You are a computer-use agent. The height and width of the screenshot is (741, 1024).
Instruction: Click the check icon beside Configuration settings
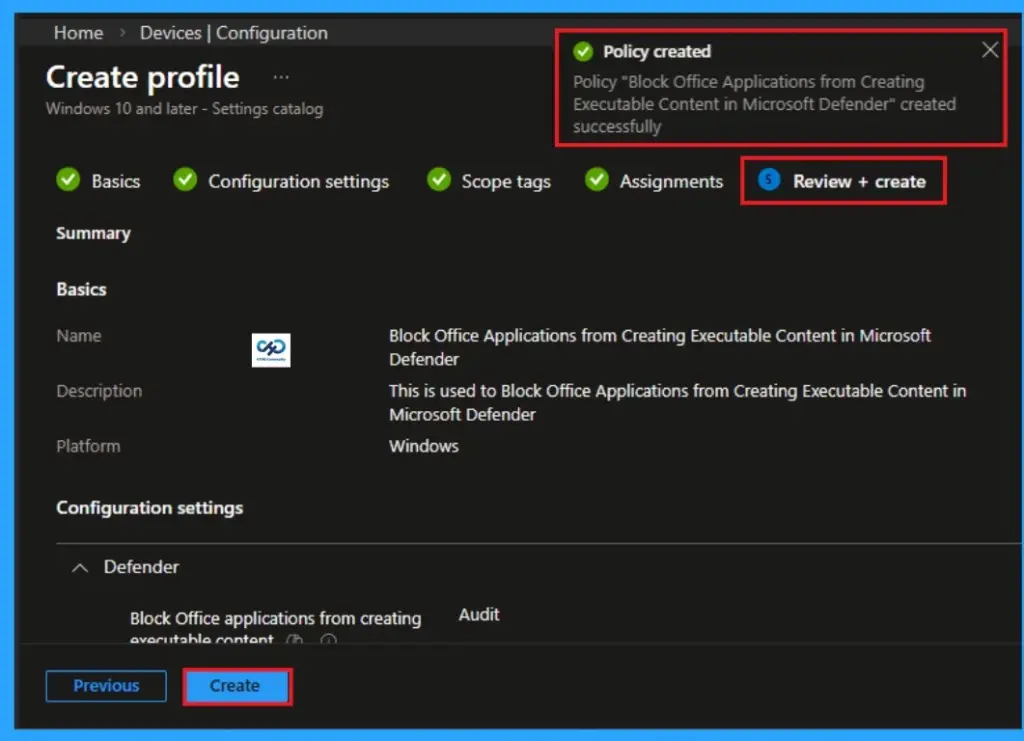point(185,180)
